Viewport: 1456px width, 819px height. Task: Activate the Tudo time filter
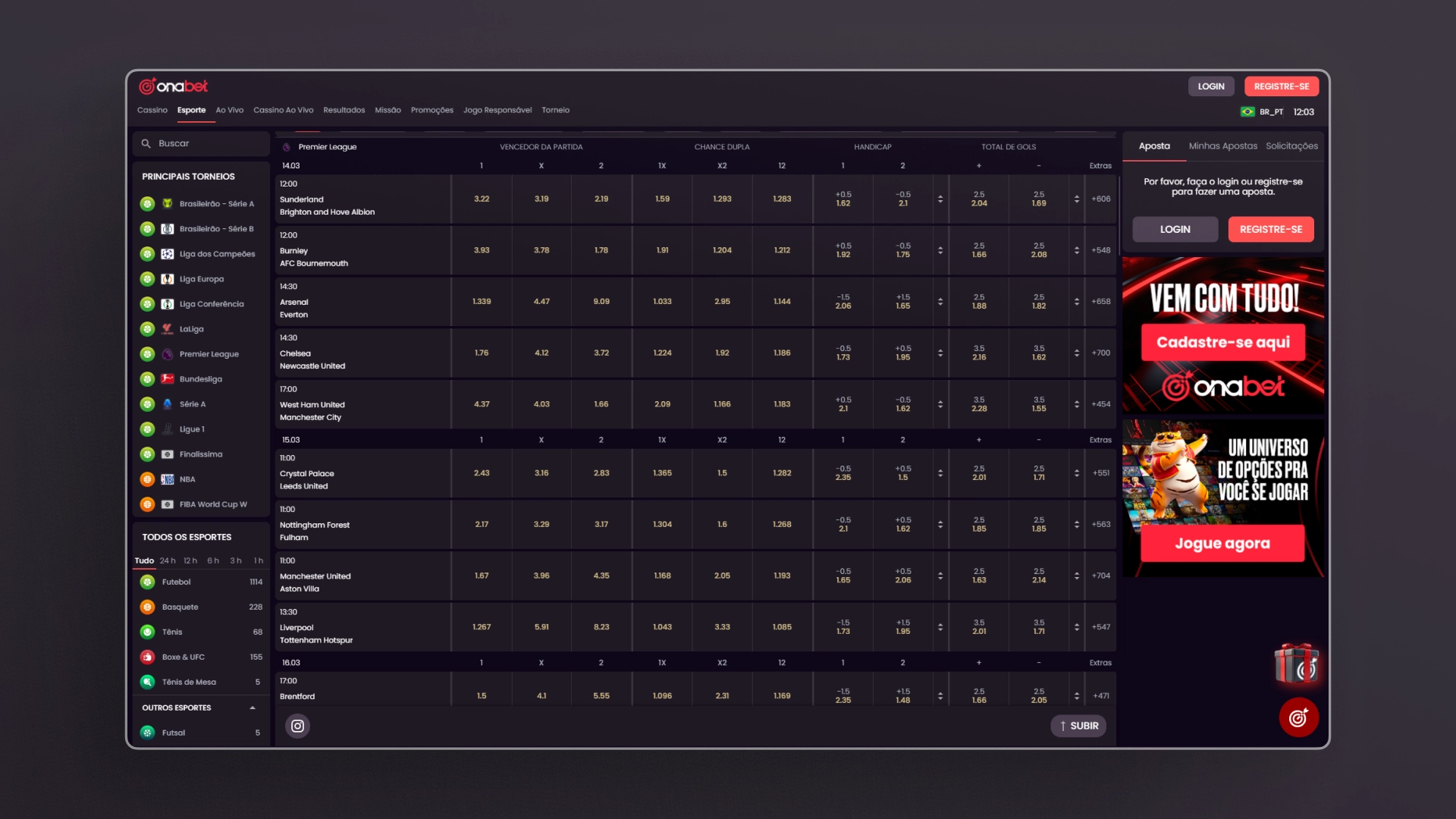pos(144,560)
